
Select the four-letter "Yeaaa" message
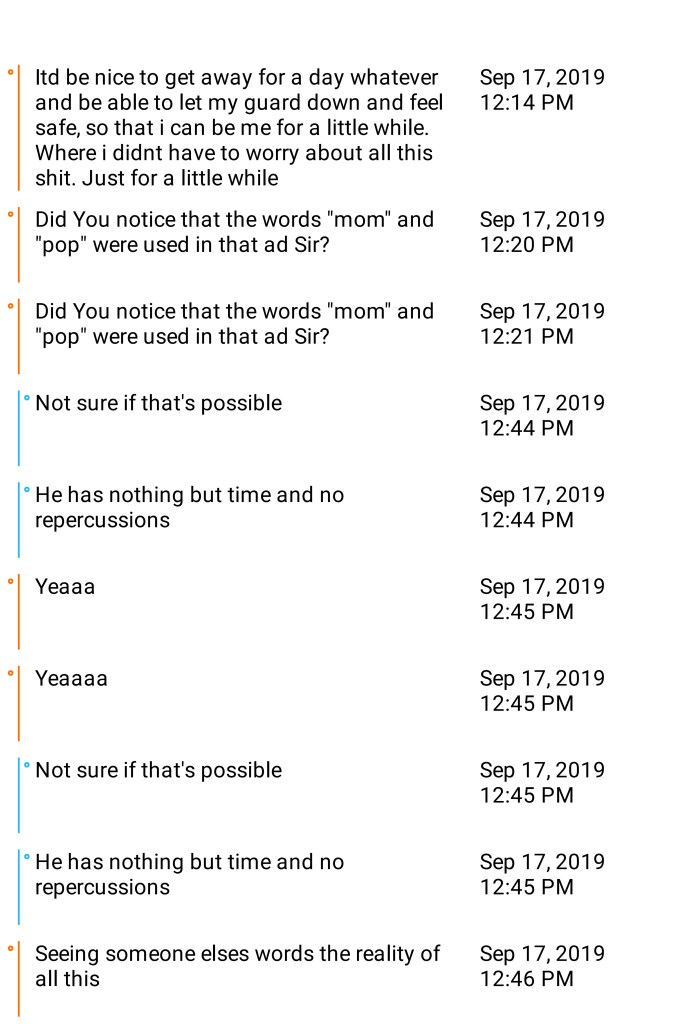pyautogui.click(x=65, y=587)
